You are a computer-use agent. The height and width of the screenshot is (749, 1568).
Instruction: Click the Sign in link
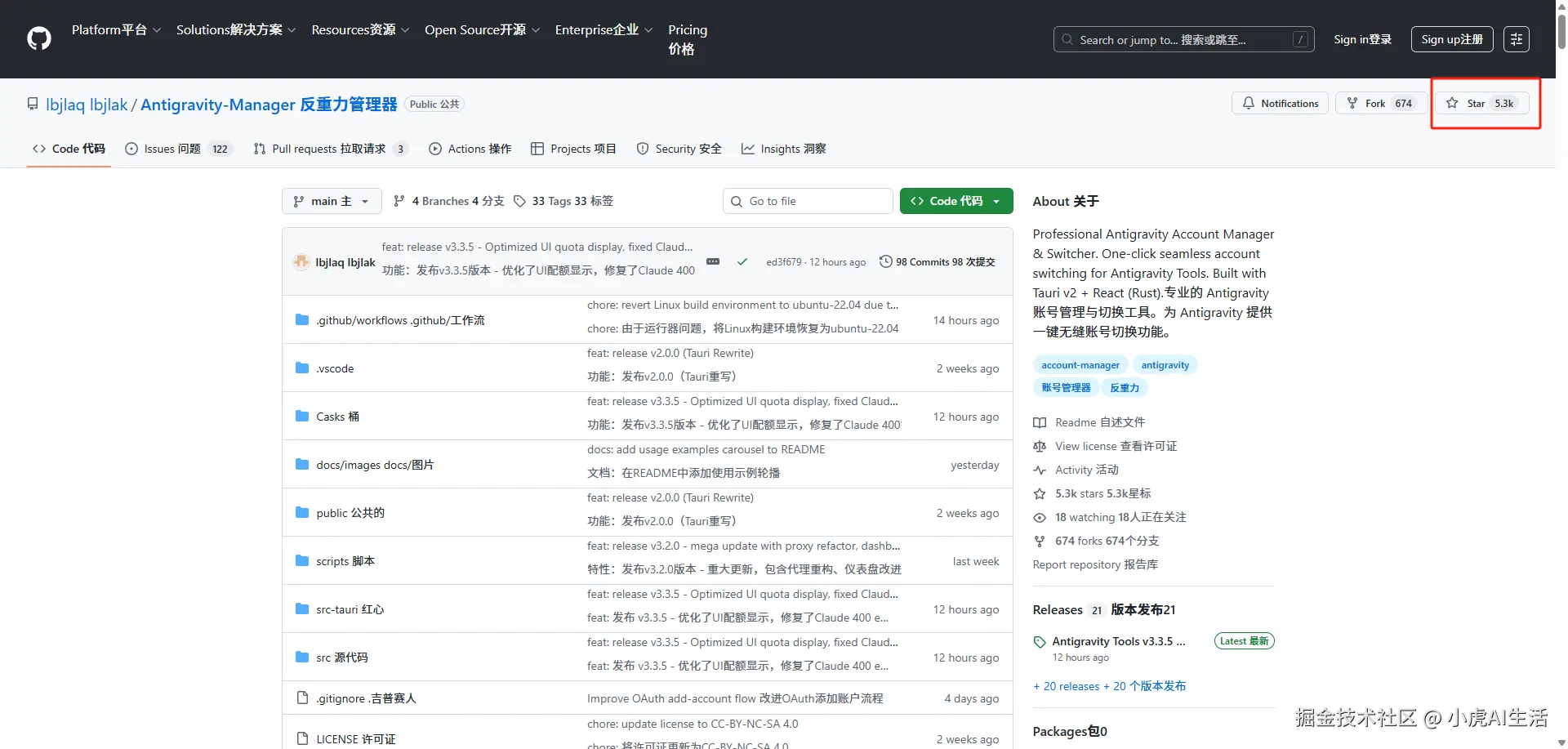(x=1362, y=39)
